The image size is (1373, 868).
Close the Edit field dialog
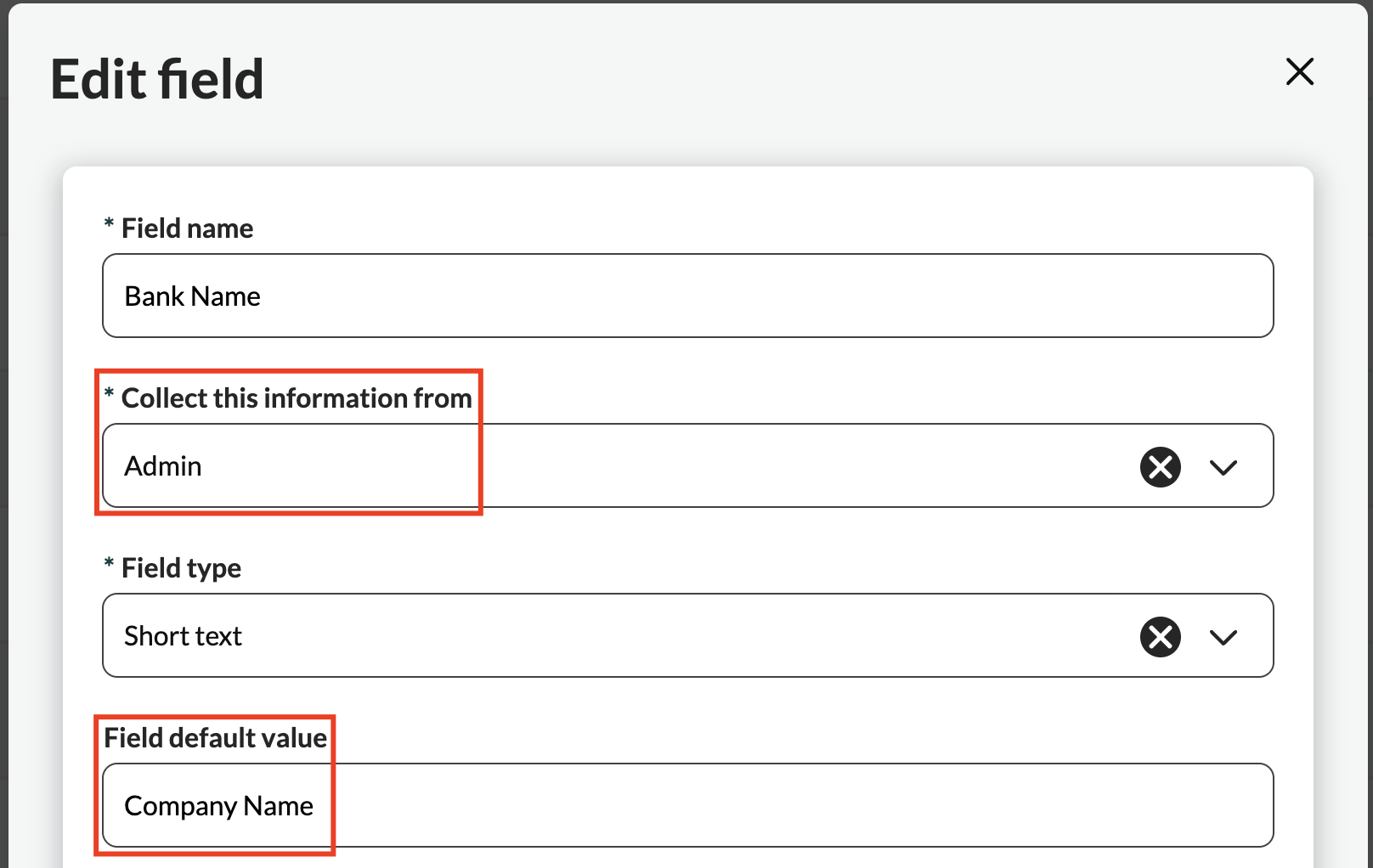click(1299, 72)
